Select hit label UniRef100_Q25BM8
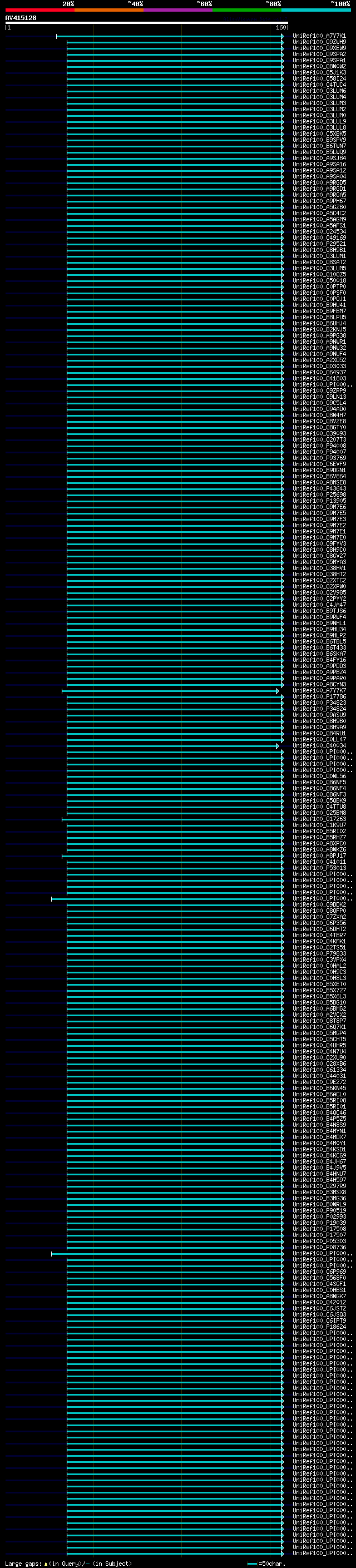 click(319, 813)
